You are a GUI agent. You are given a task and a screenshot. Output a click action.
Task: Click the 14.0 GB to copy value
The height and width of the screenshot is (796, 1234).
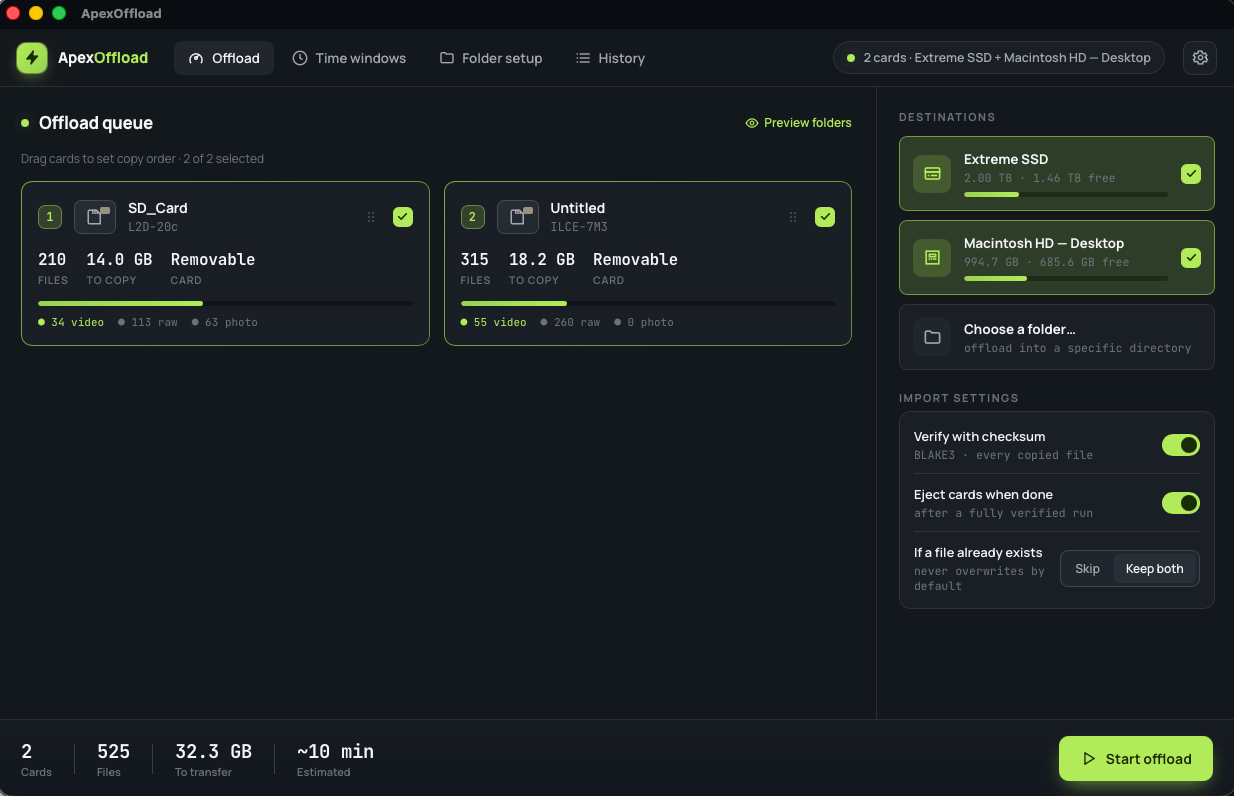tap(119, 259)
